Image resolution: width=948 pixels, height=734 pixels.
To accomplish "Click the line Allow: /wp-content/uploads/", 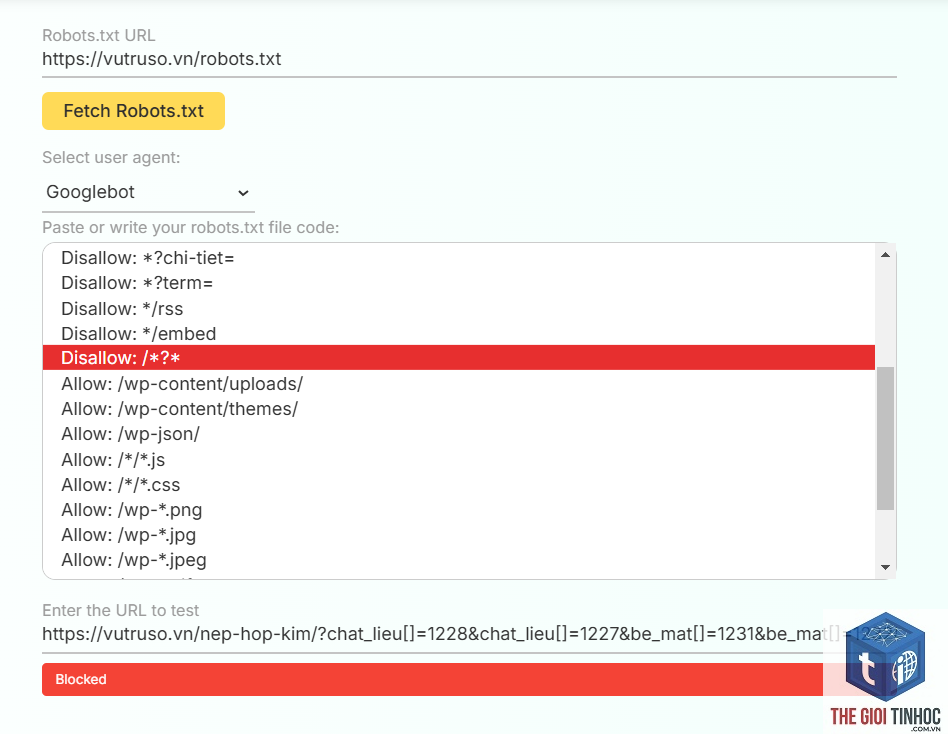I will click(x=182, y=384).
